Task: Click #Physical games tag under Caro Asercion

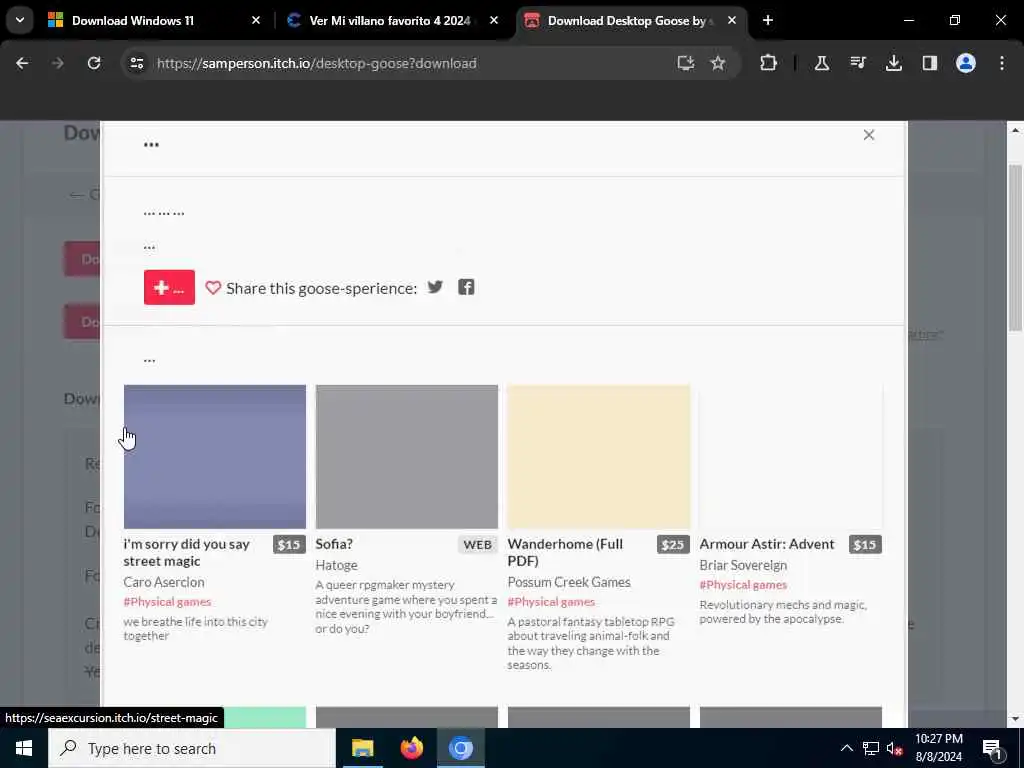Action: coord(167,601)
